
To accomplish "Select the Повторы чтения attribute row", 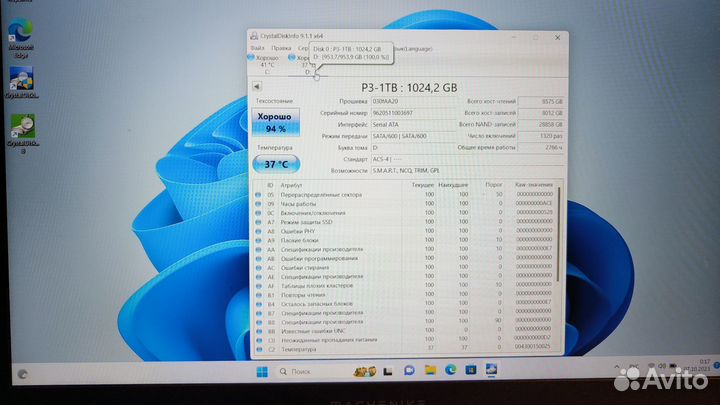I will coord(404,295).
